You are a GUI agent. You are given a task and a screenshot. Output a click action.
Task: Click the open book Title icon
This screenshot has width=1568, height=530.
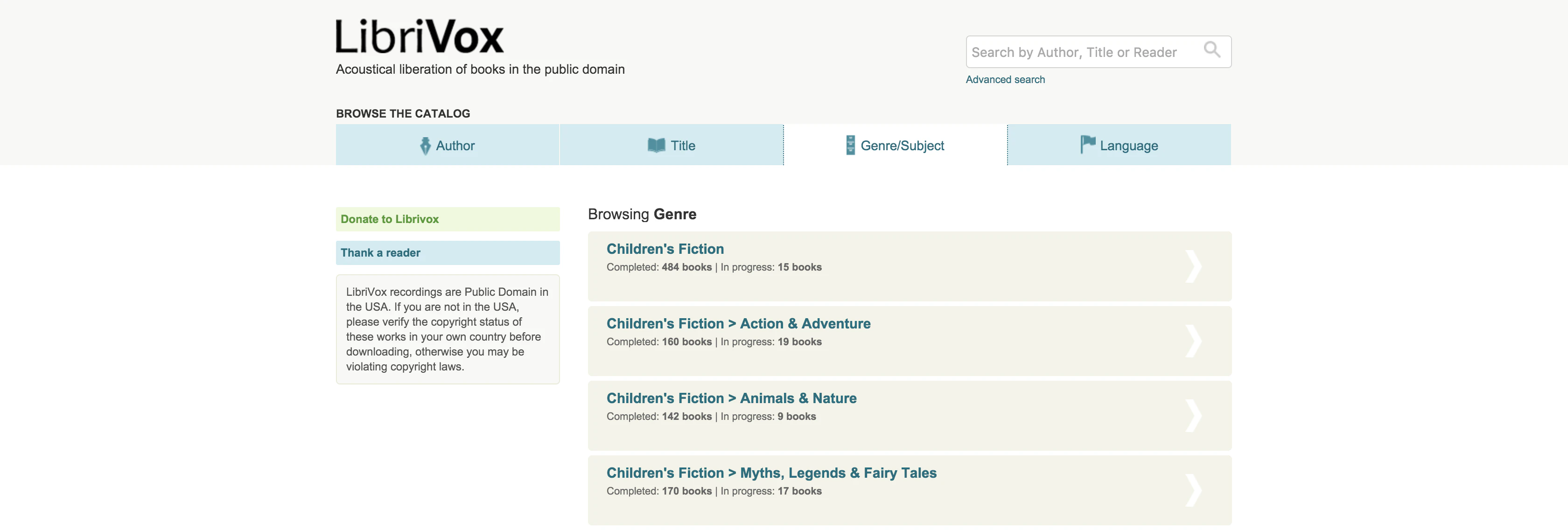tap(656, 145)
